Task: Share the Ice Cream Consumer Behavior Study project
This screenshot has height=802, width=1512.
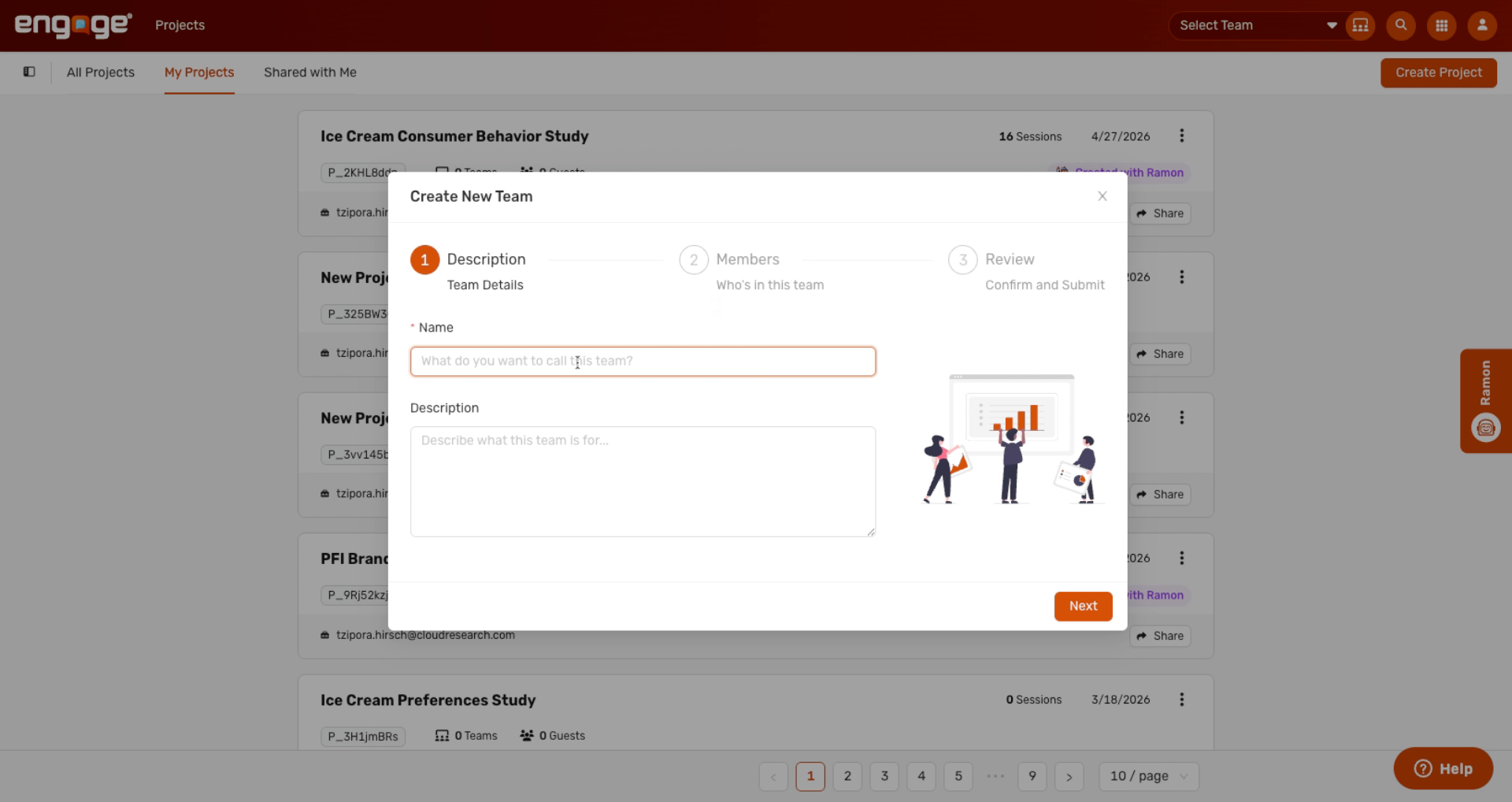Action: [x=1161, y=213]
